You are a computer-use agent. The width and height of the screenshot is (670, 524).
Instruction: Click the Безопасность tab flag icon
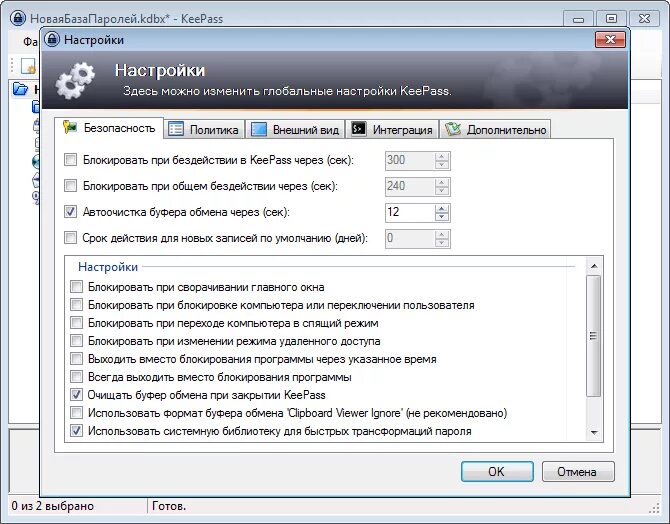tap(70, 127)
